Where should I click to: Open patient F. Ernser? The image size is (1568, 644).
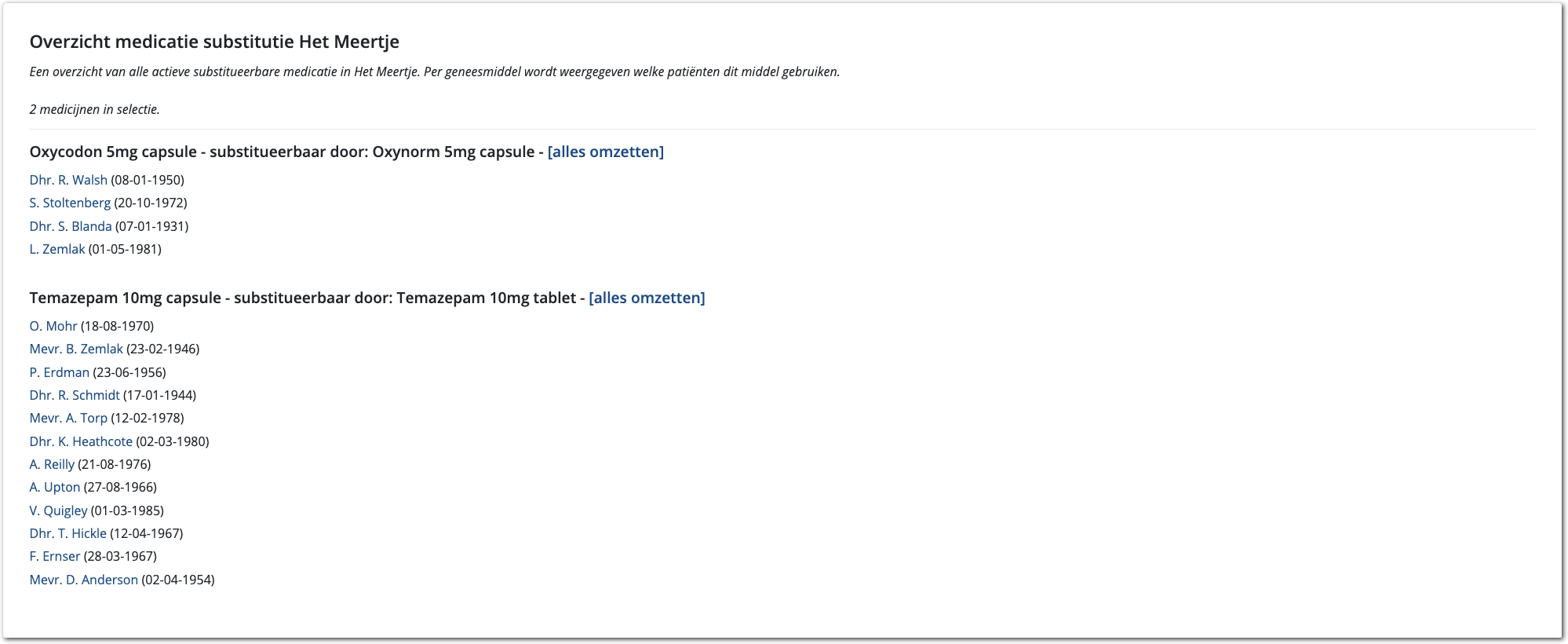pyautogui.click(x=55, y=556)
